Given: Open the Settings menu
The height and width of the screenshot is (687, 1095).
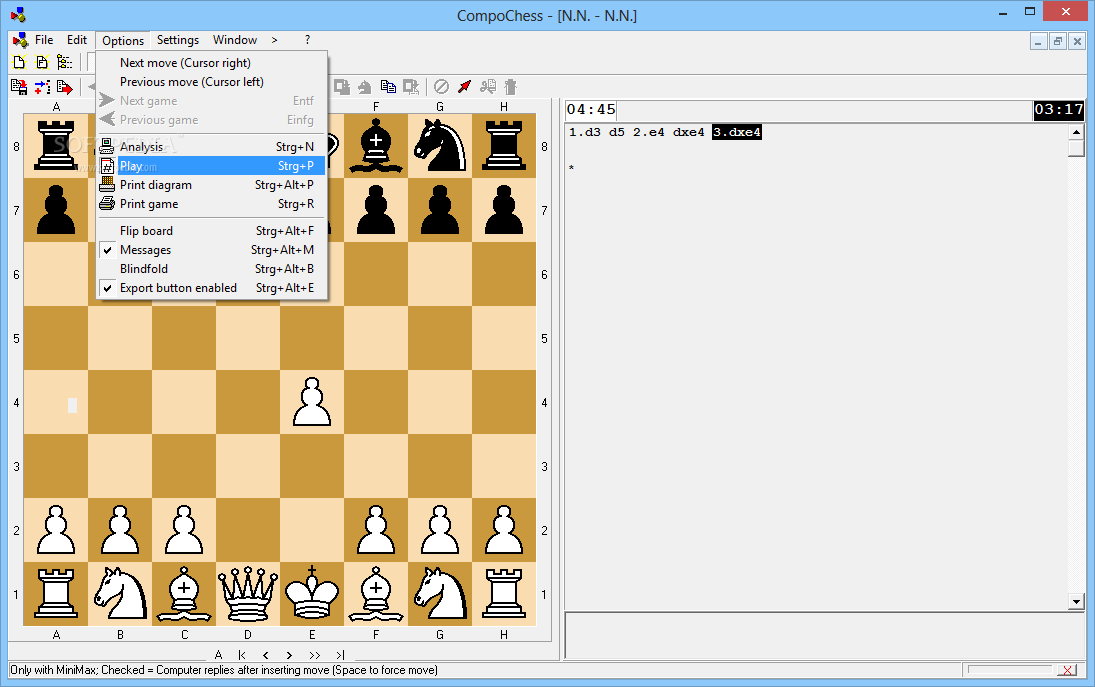Looking at the screenshot, I should [177, 40].
